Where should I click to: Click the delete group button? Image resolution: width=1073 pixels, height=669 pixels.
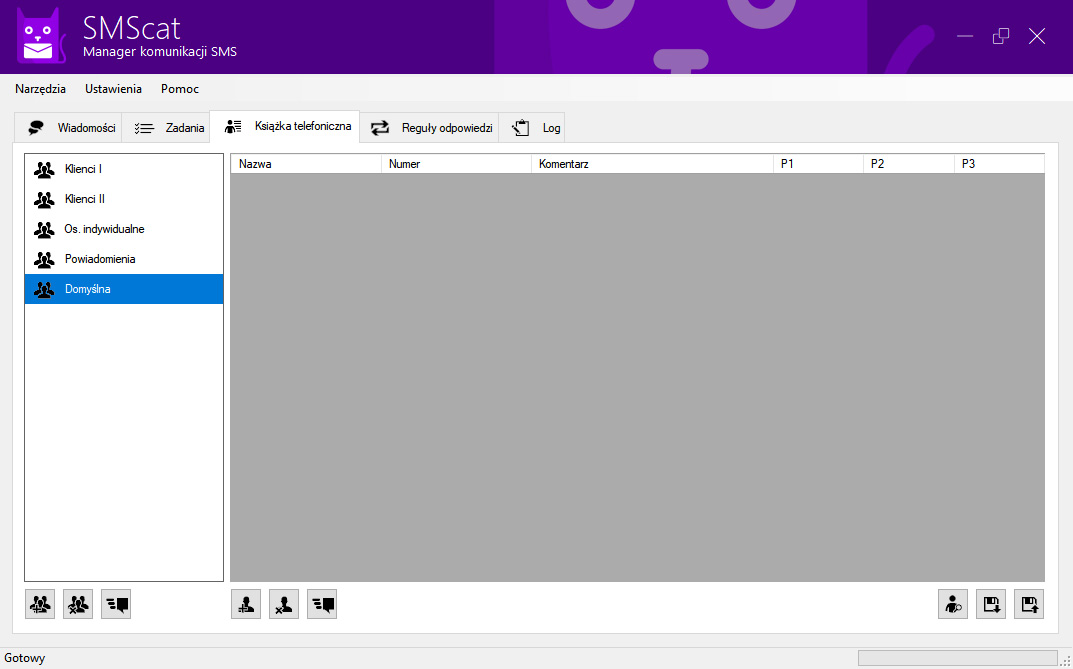point(78,604)
